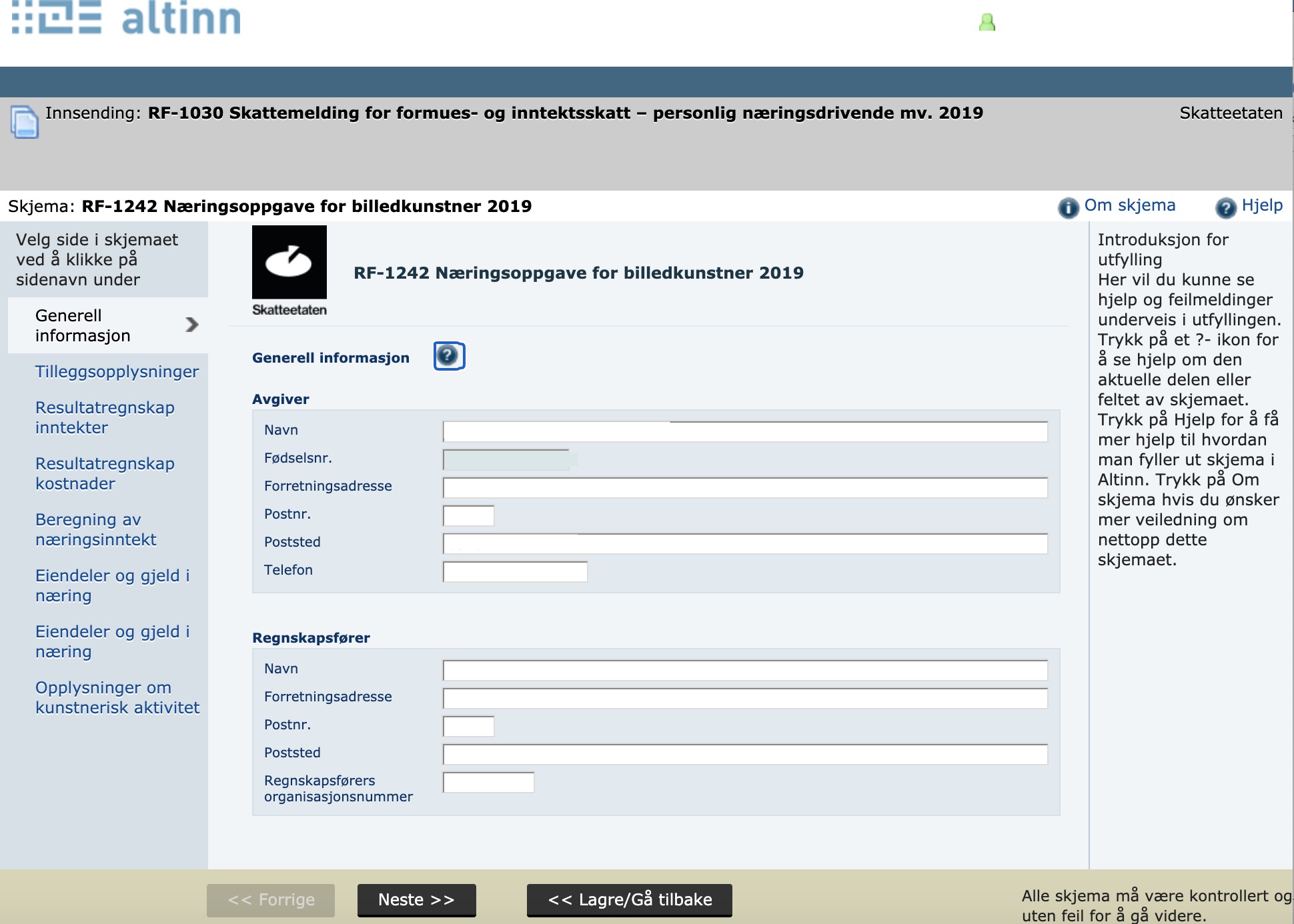This screenshot has height=924, width=1294.
Task: Click the Lagre/Gå tilbake button
Action: tap(629, 900)
